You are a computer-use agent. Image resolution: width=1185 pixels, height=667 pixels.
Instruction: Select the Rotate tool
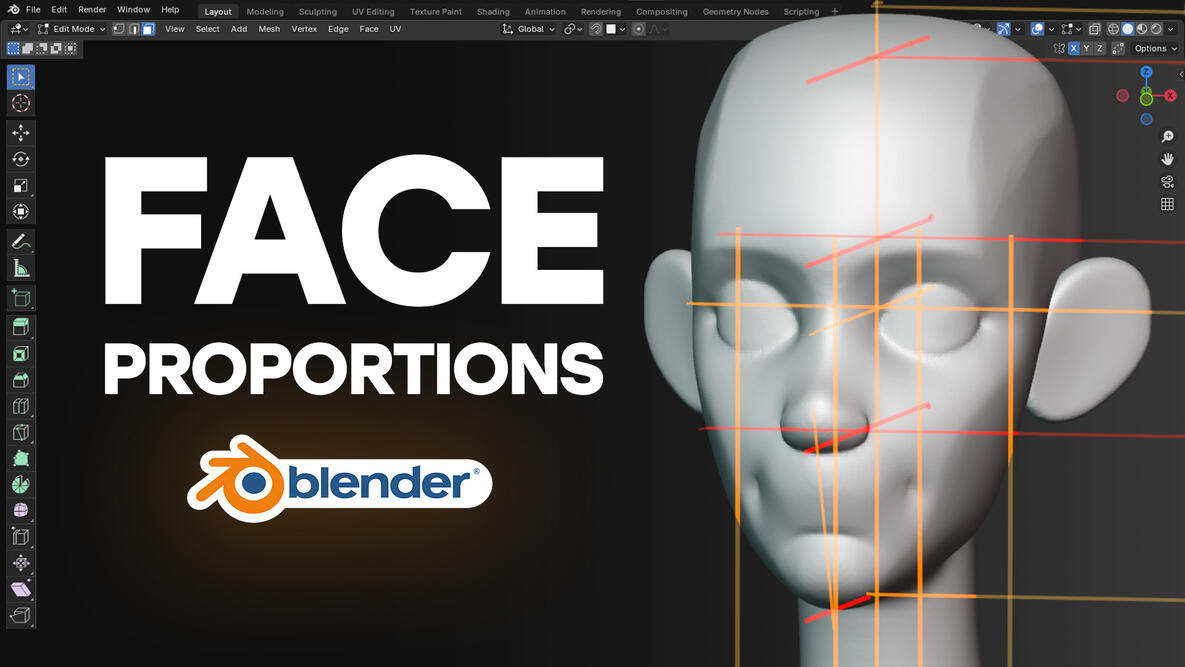point(20,158)
